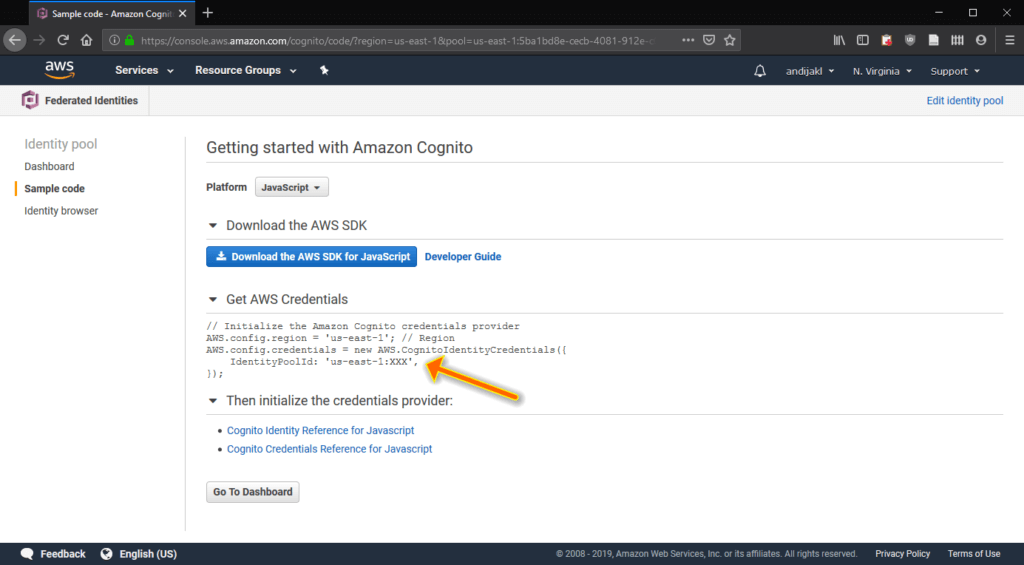Click the Getting started with Amazon Cognito heading
Viewport: 1024px width, 565px height.
pyautogui.click(x=340, y=148)
